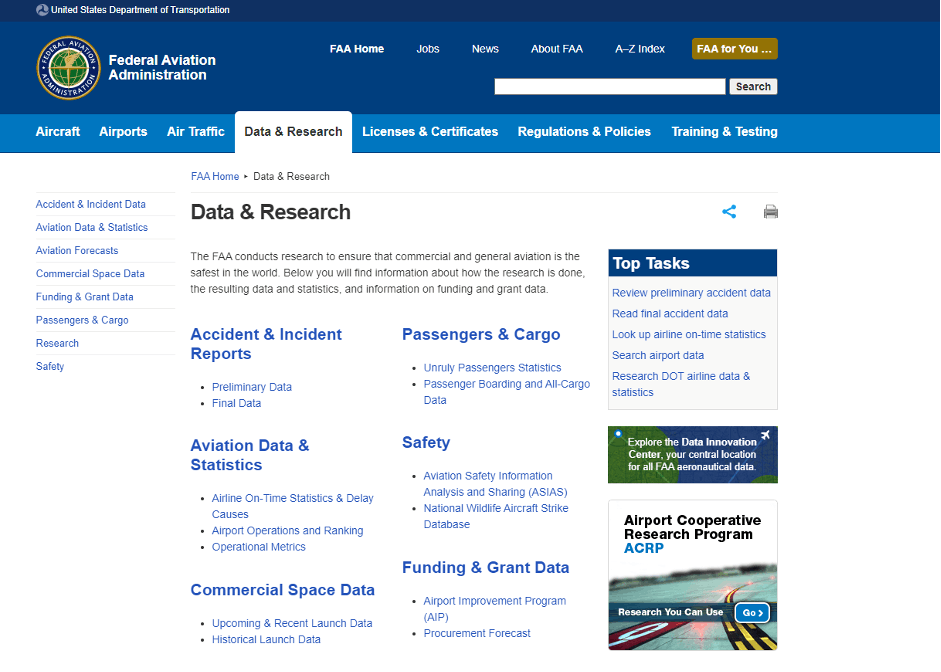Open the A–Z Index link

(x=640, y=49)
